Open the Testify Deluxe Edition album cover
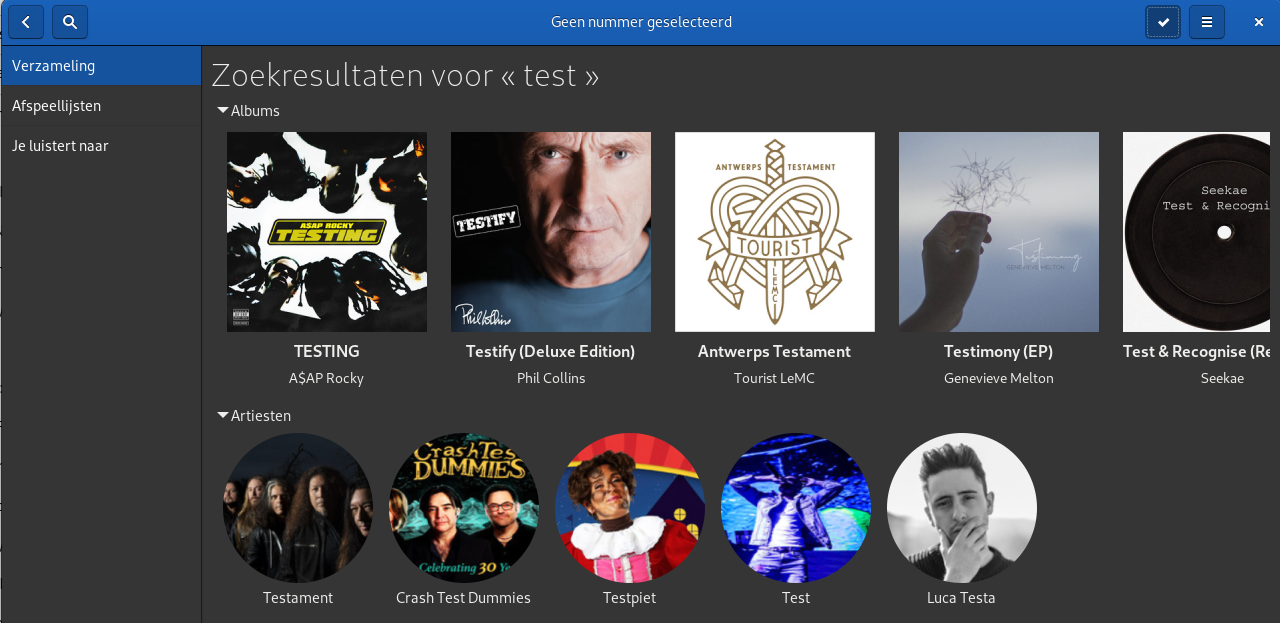 click(551, 232)
